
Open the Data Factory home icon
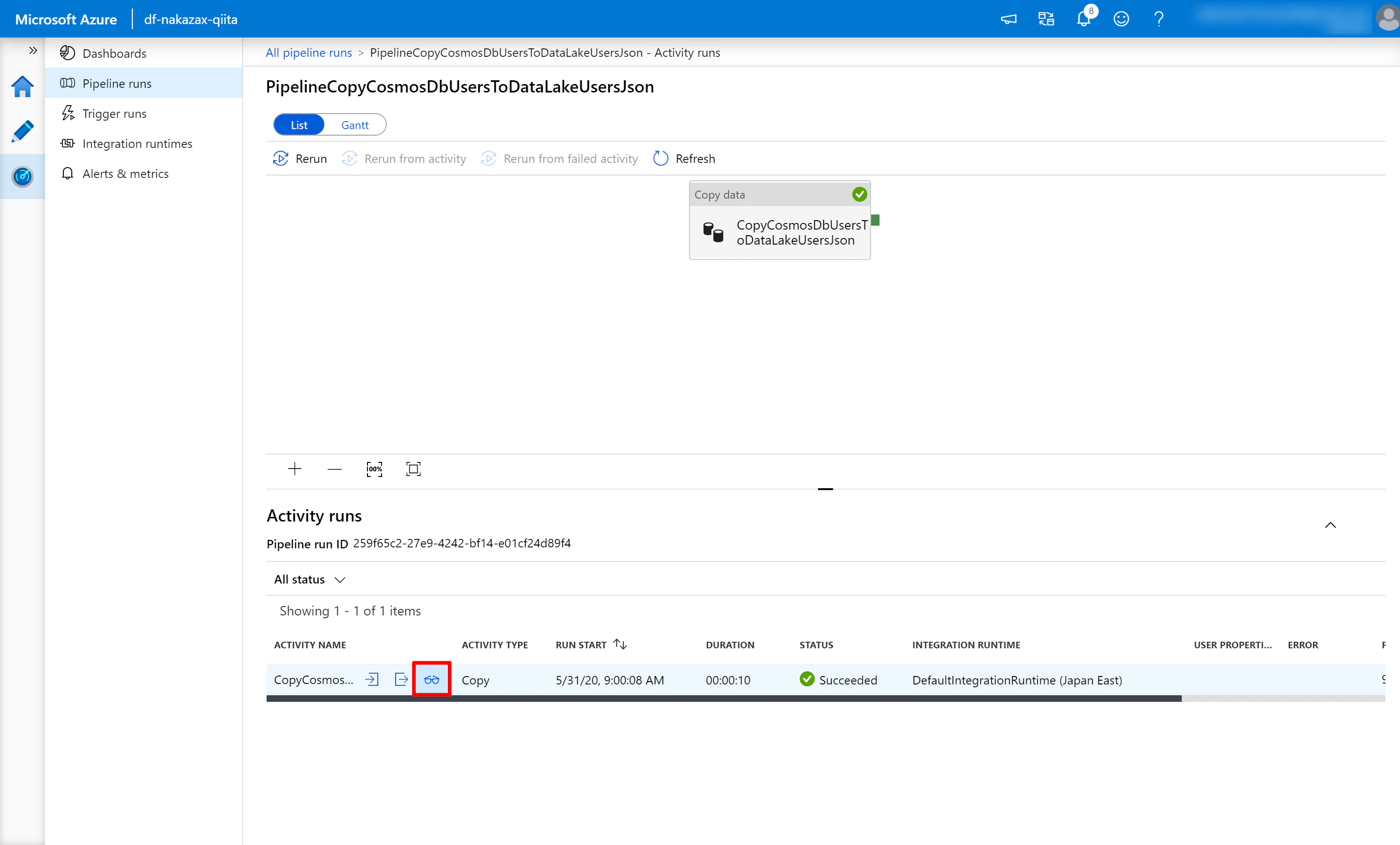(22, 86)
